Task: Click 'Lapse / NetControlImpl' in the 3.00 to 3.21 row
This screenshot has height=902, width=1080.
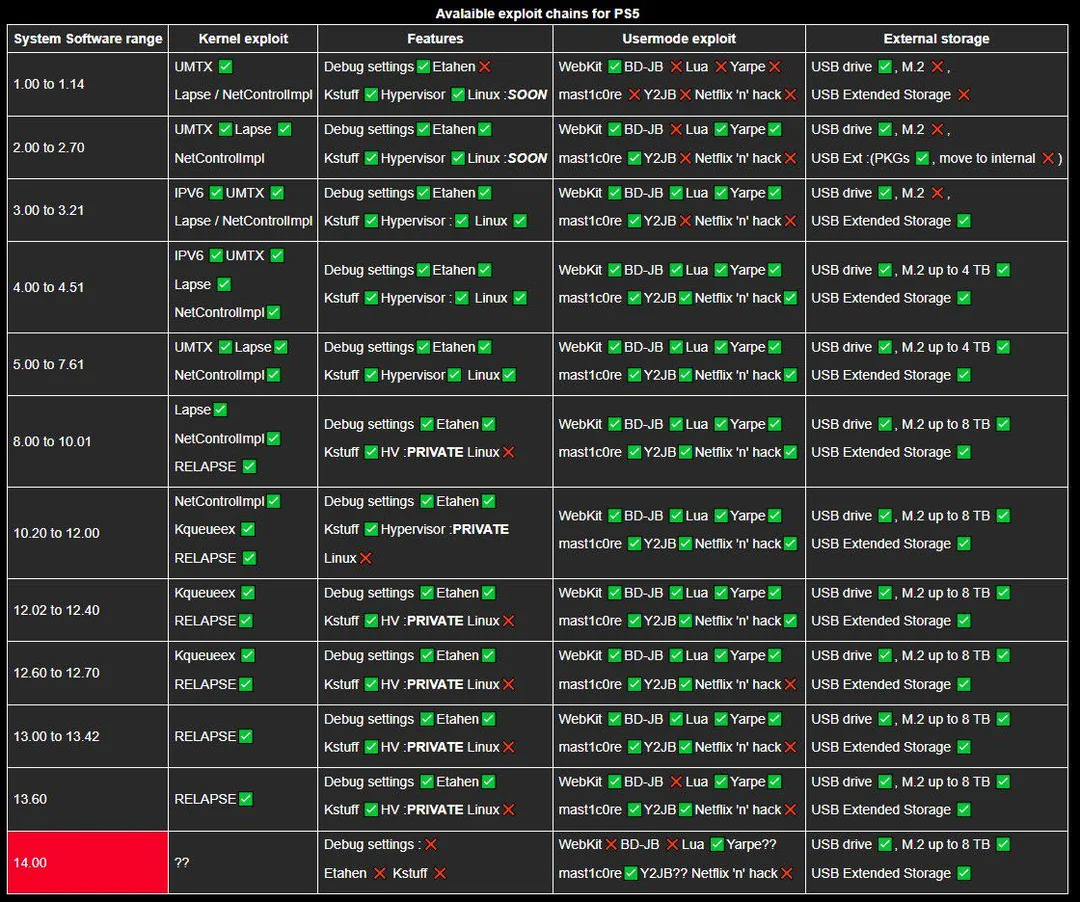Action: pyautogui.click(x=243, y=221)
